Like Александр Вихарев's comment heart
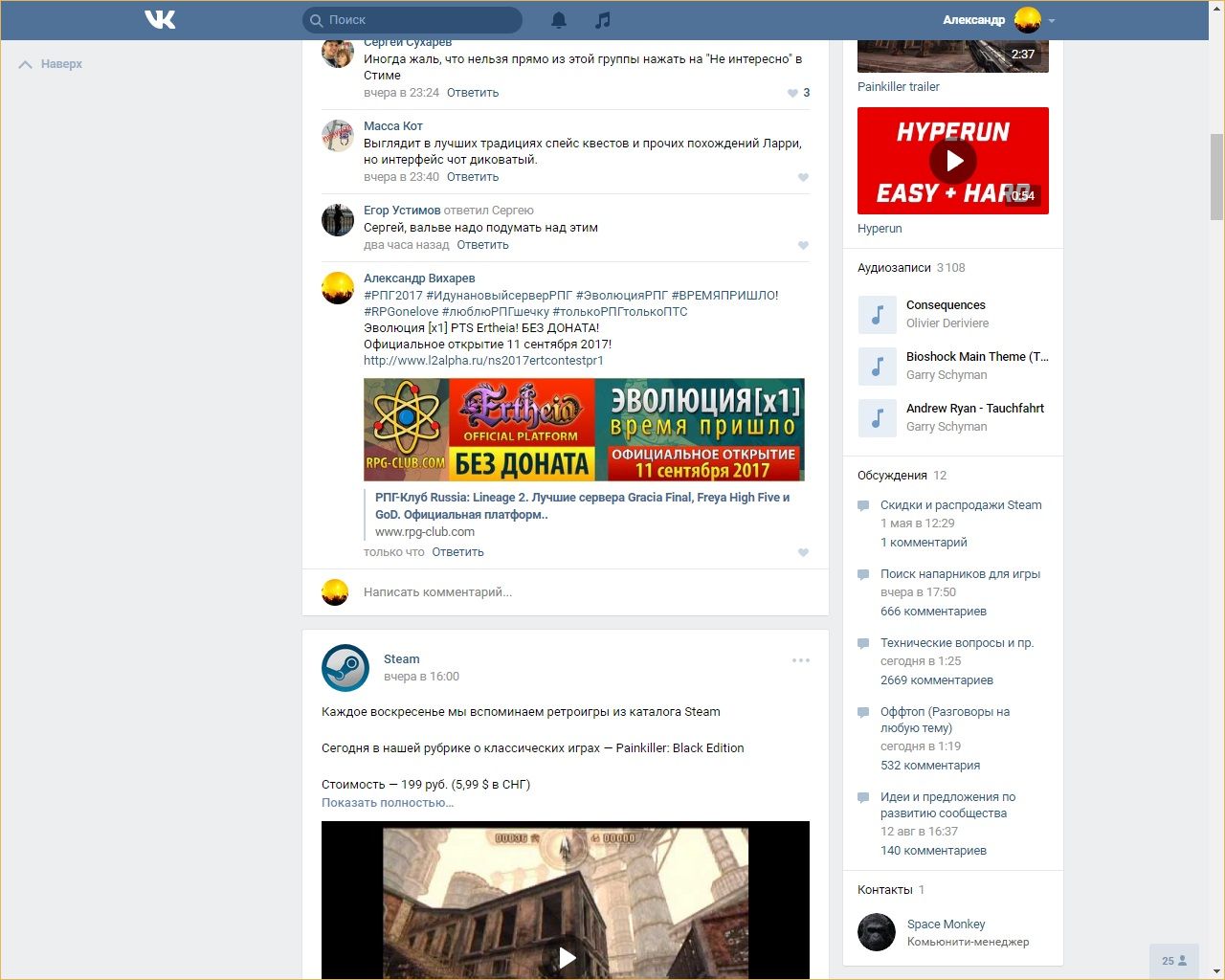1225x980 pixels. (803, 552)
